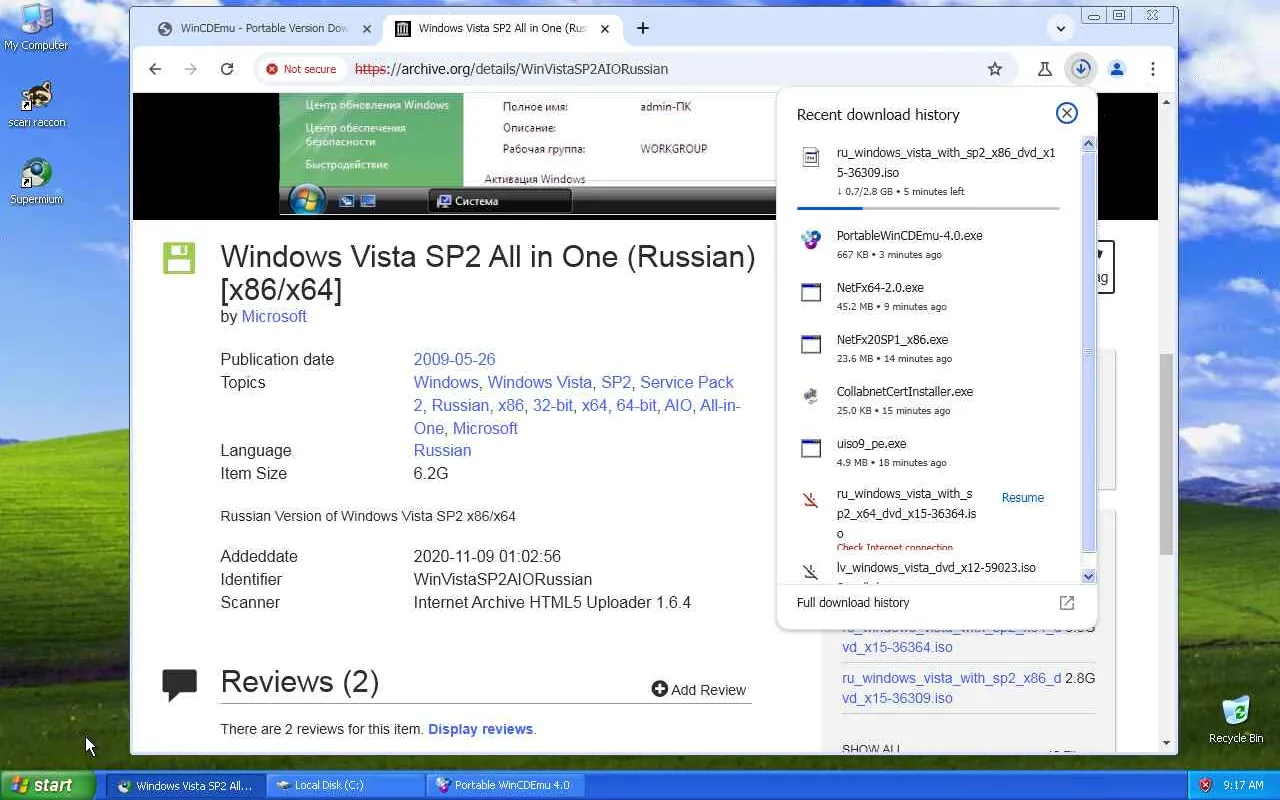Viewport: 1280px width, 800px height.
Task: Select the Recycle Bin desktop icon
Action: pyautogui.click(x=1236, y=719)
